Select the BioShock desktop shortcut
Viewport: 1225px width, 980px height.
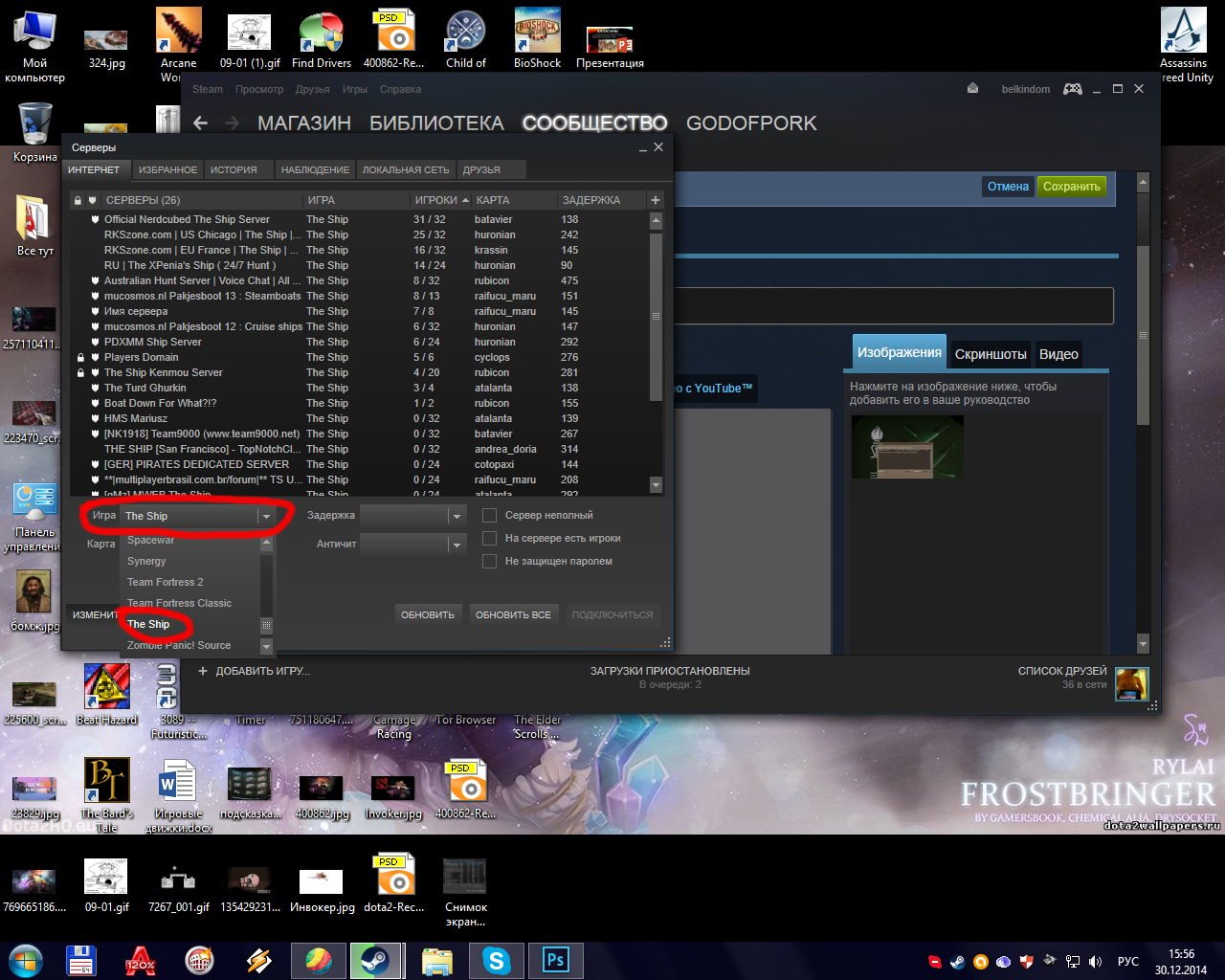point(537,38)
